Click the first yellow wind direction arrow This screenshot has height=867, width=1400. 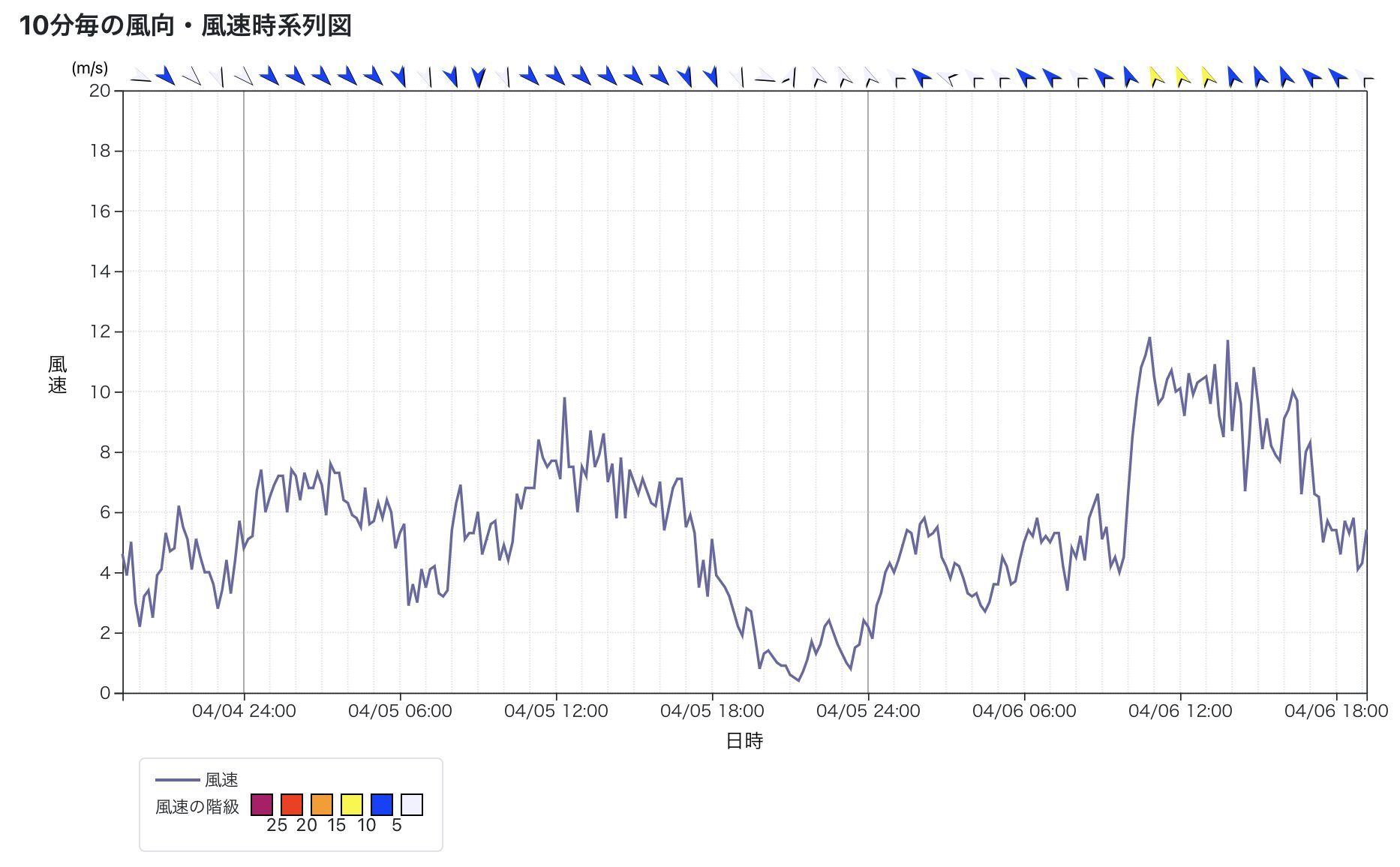pos(1157,76)
